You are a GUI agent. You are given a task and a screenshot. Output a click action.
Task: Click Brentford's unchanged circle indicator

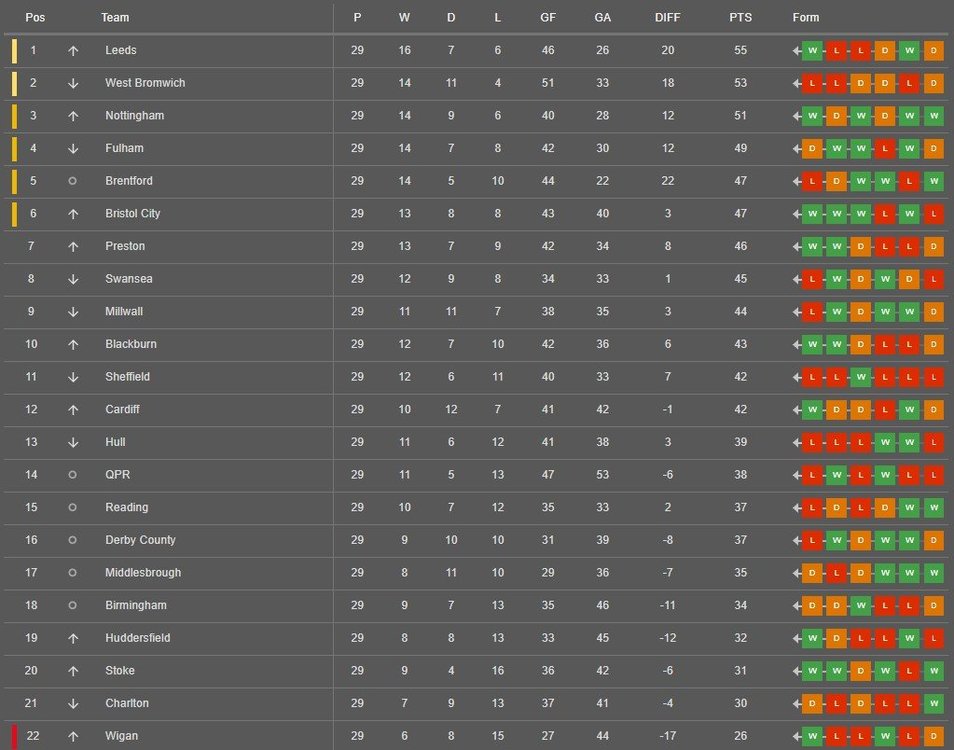72,181
